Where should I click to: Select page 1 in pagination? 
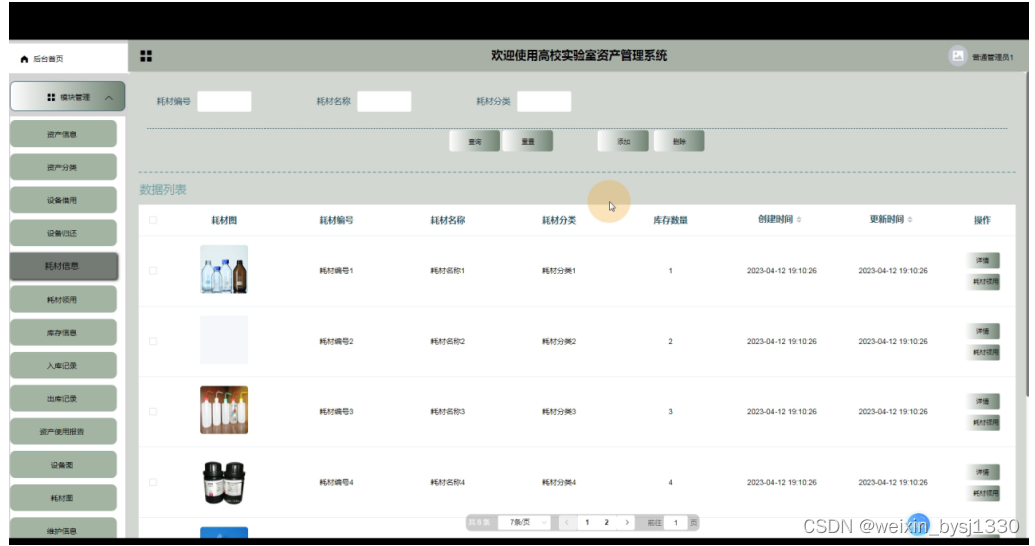pyautogui.click(x=587, y=522)
